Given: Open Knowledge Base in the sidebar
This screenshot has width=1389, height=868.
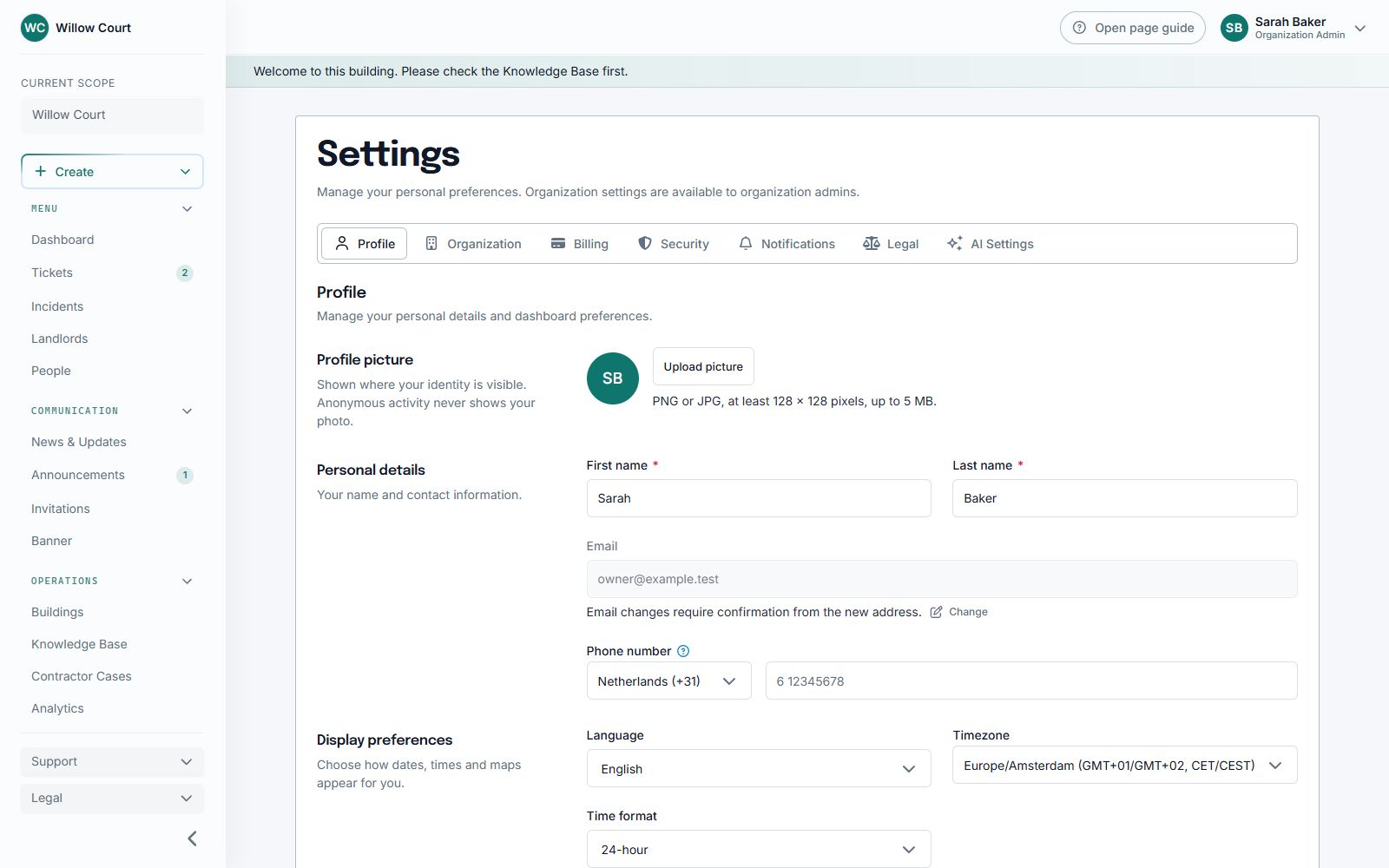Looking at the screenshot, I should 79,644.
